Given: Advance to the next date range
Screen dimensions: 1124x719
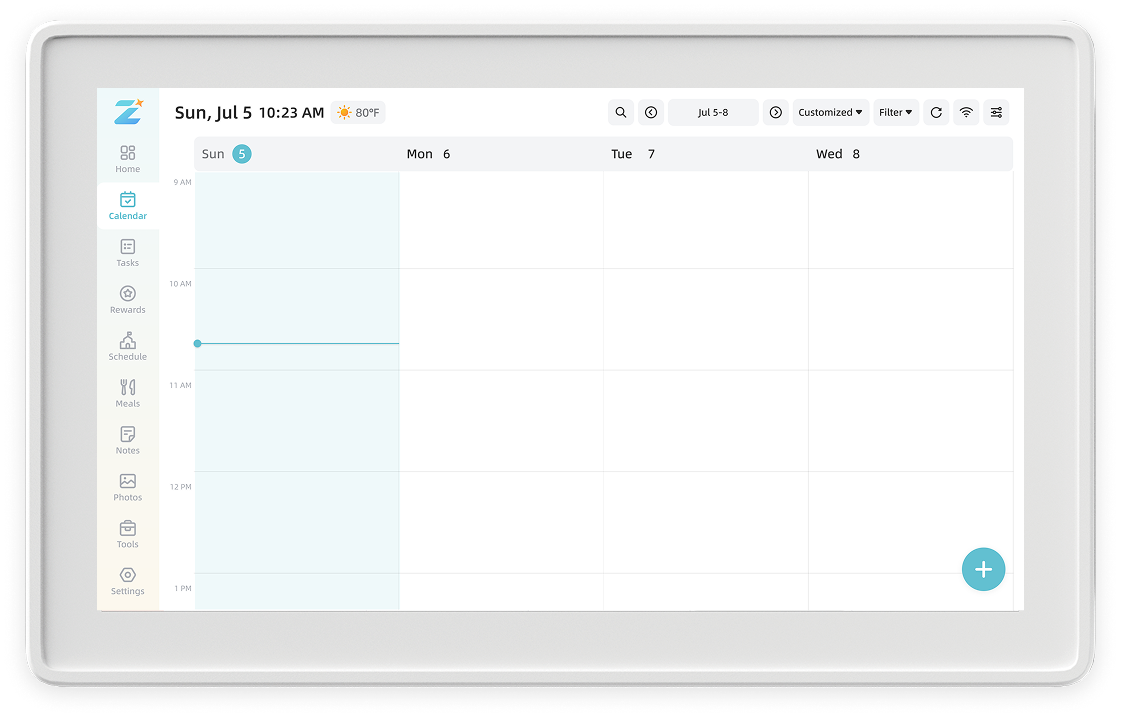Looking at the screenshot, I should [776, 113].
